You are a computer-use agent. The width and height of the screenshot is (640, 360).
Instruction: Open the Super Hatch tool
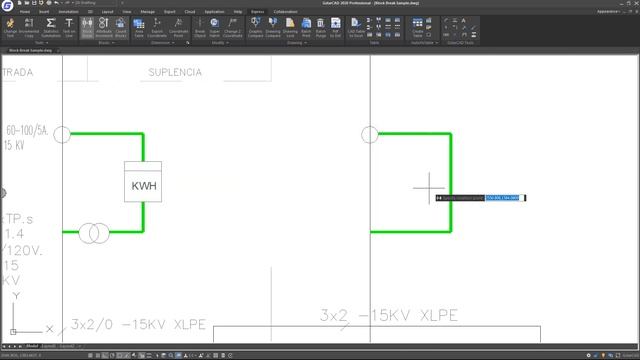coord(215,28)
